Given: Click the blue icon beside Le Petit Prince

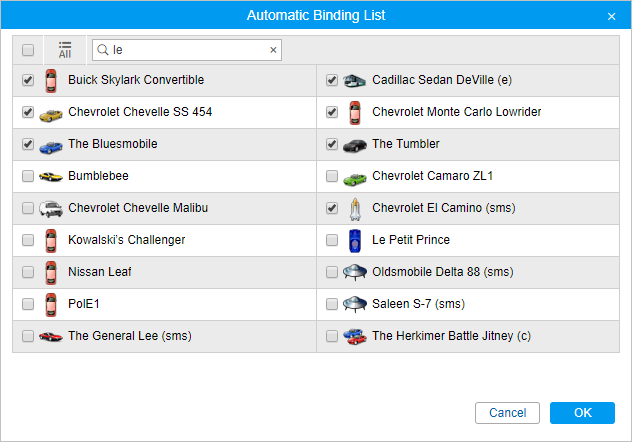Looking at the screenshot, I should tap(355, 240).
